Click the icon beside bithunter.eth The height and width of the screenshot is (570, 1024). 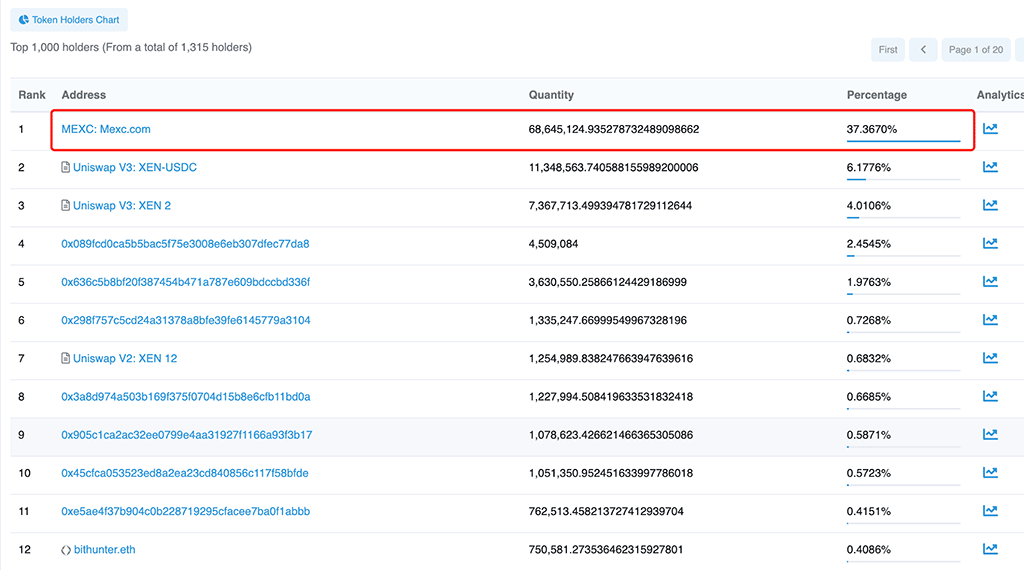[66, 550]
